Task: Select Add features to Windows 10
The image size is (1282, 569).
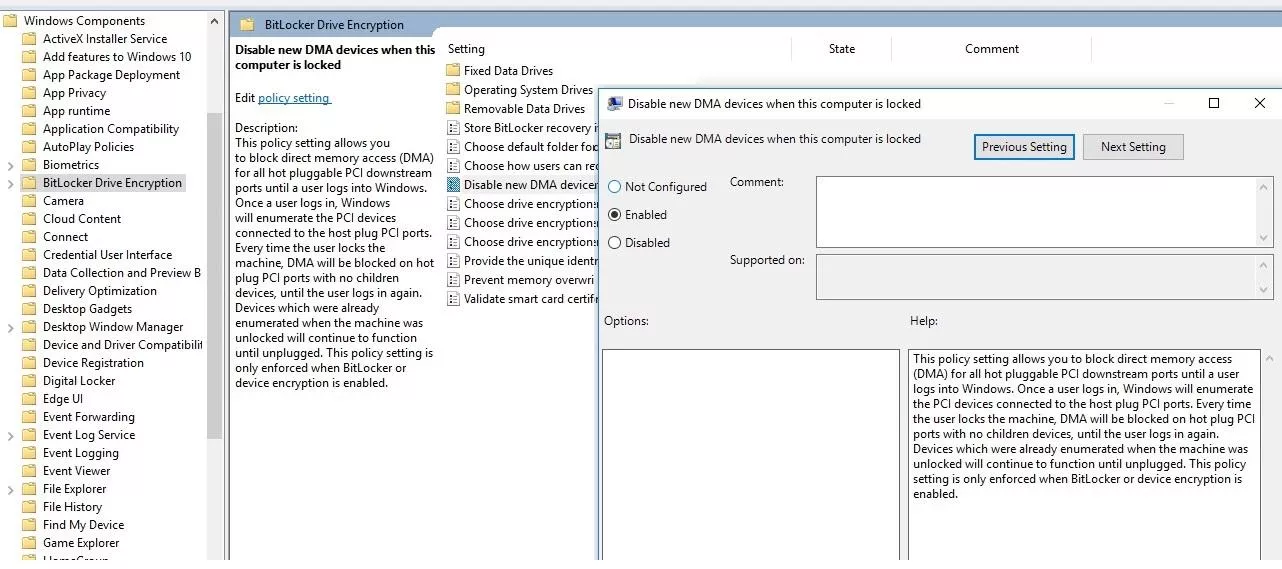Action: pyautogui.click(x=117, y=57)
